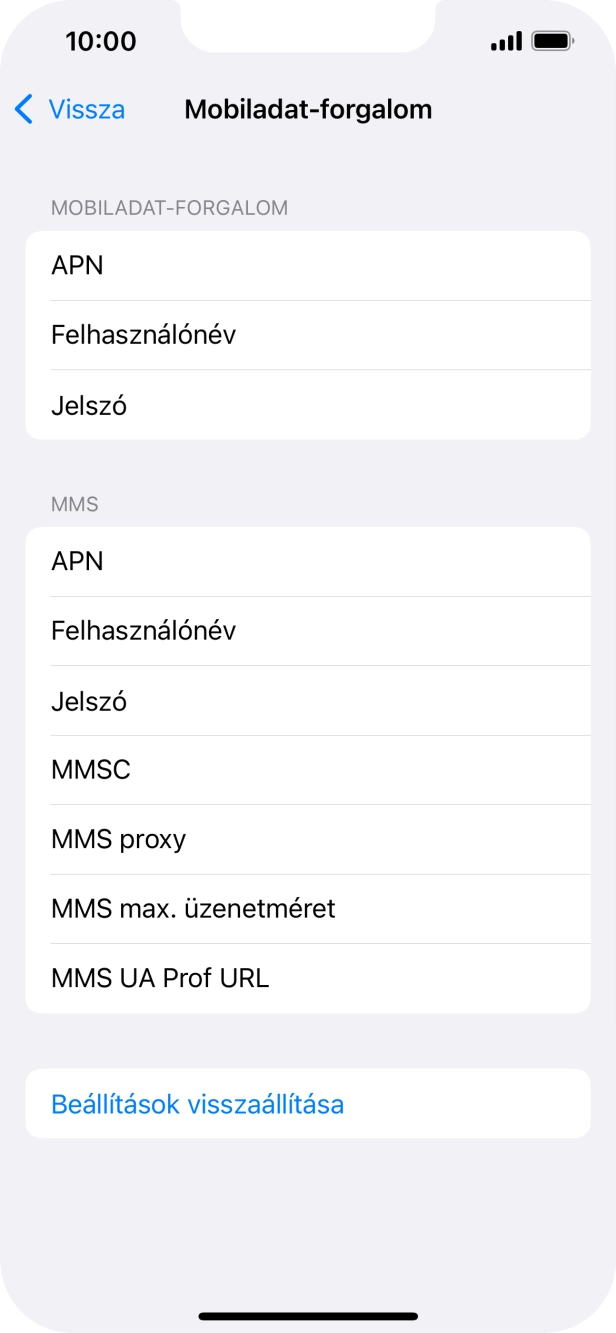Select MMS max. üzenetméret
This screenshot has height=1333, width=616.
click(x=308, y=908)
